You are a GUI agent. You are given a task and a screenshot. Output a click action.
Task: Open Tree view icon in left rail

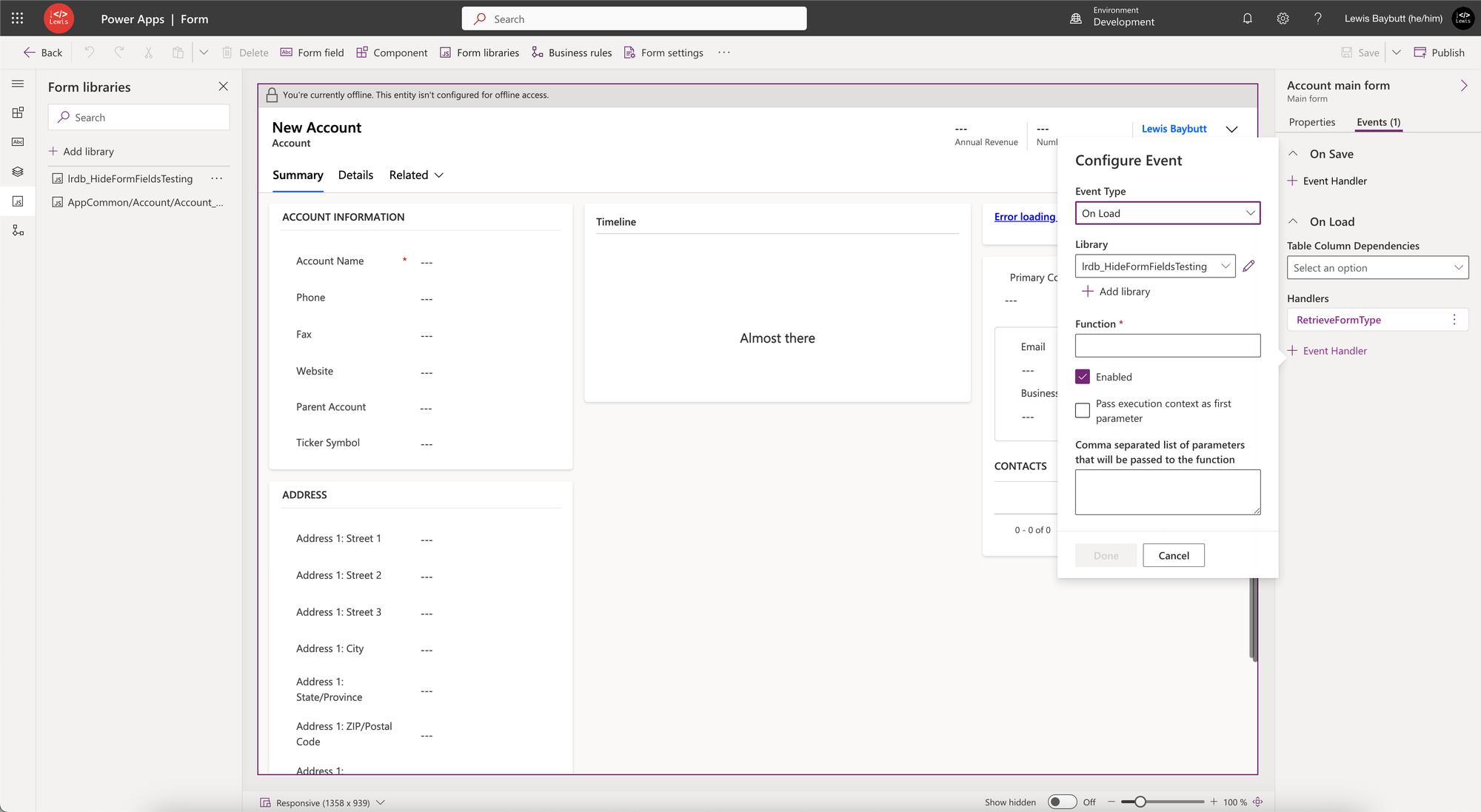18,172
